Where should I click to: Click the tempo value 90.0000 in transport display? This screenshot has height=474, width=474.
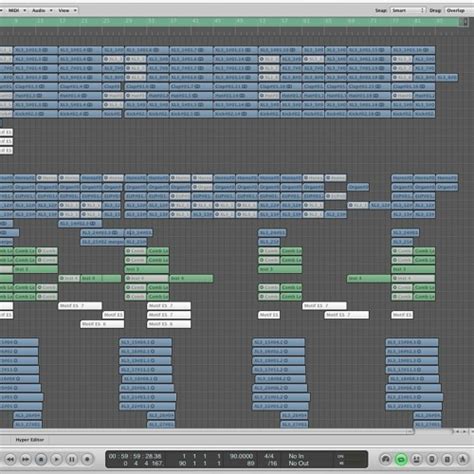241,456
